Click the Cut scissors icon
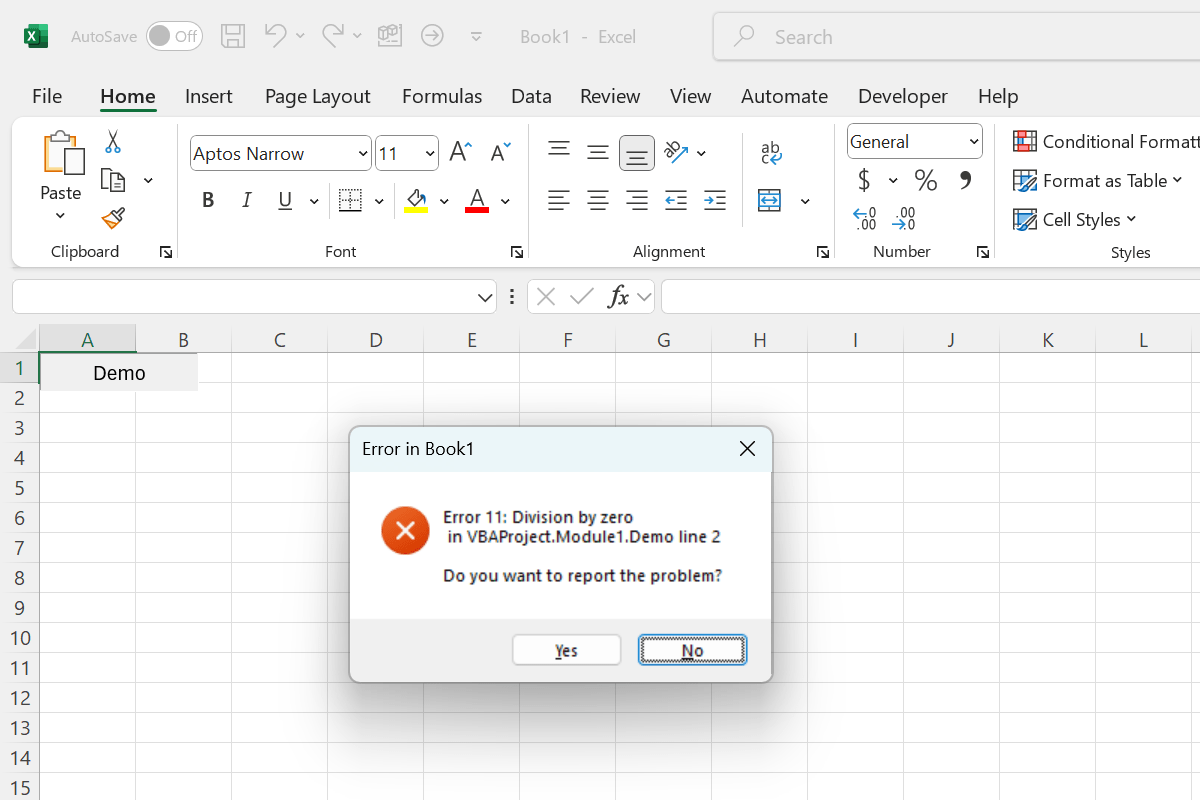The image size is (1200, 800). coord(113,142)
